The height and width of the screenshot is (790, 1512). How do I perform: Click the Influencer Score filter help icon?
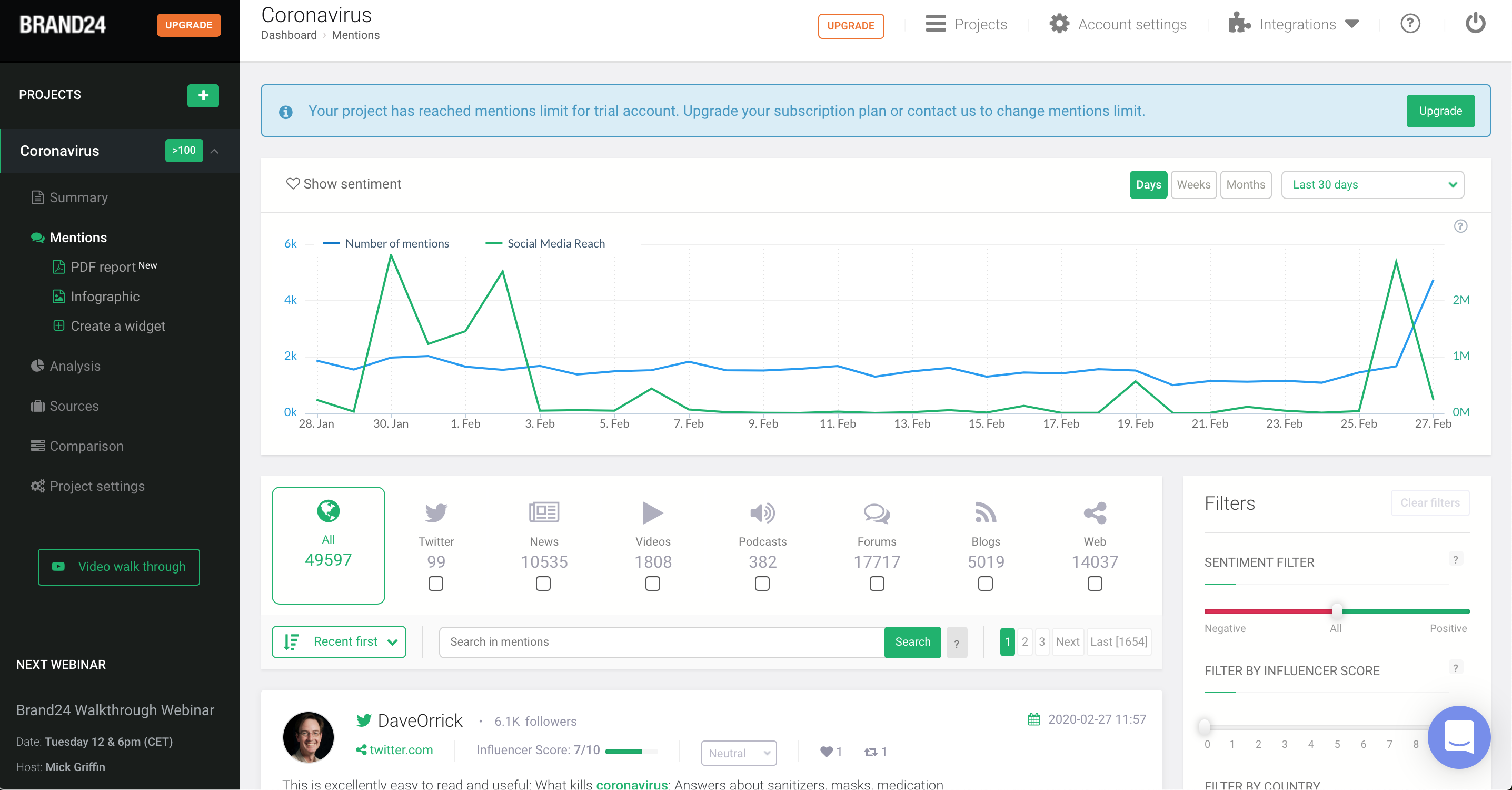coord(1455,668)
